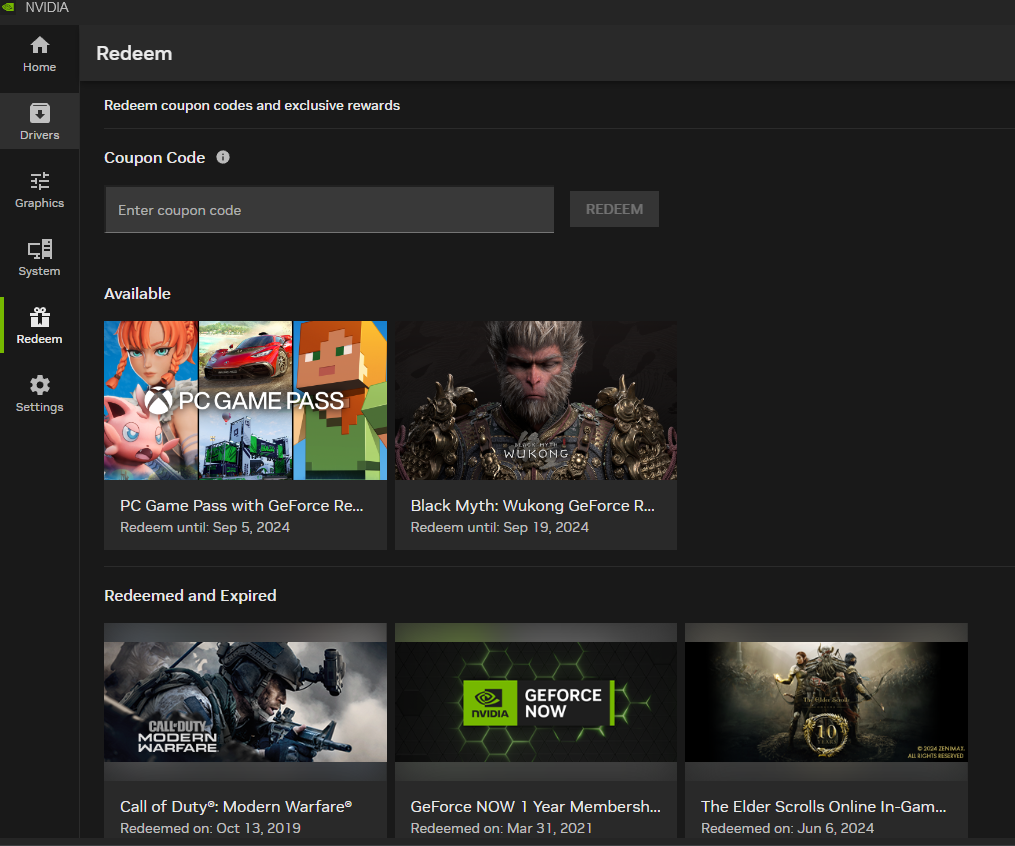Viewport: 1015px width, 846px height.
Task: Click the 'PC Game Pass with GeForce Re...' title
Action: click(241, 506)
